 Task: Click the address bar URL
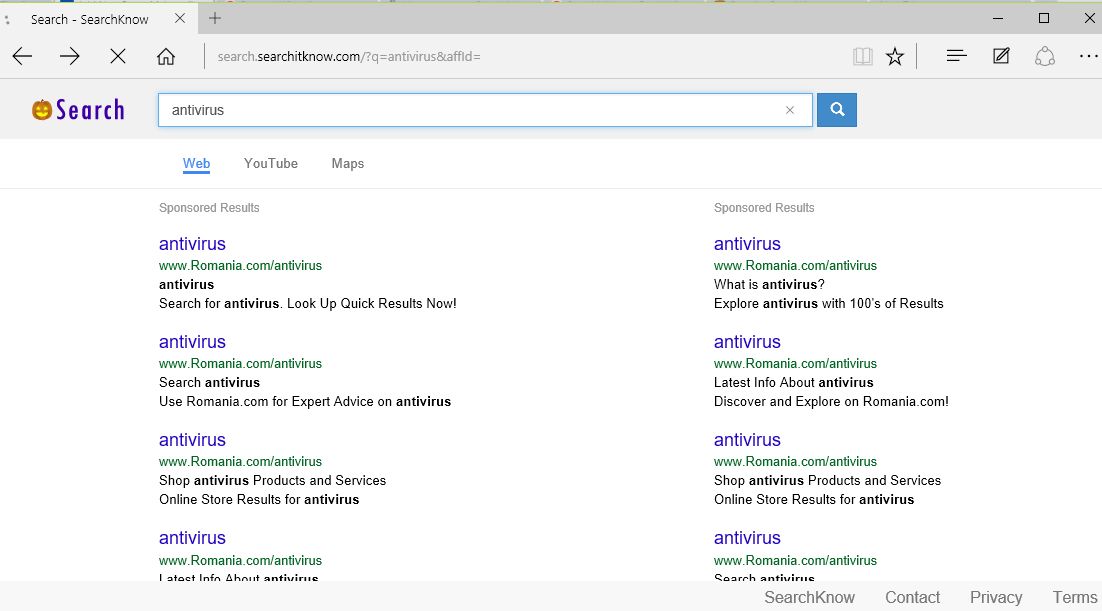[350, 57]
